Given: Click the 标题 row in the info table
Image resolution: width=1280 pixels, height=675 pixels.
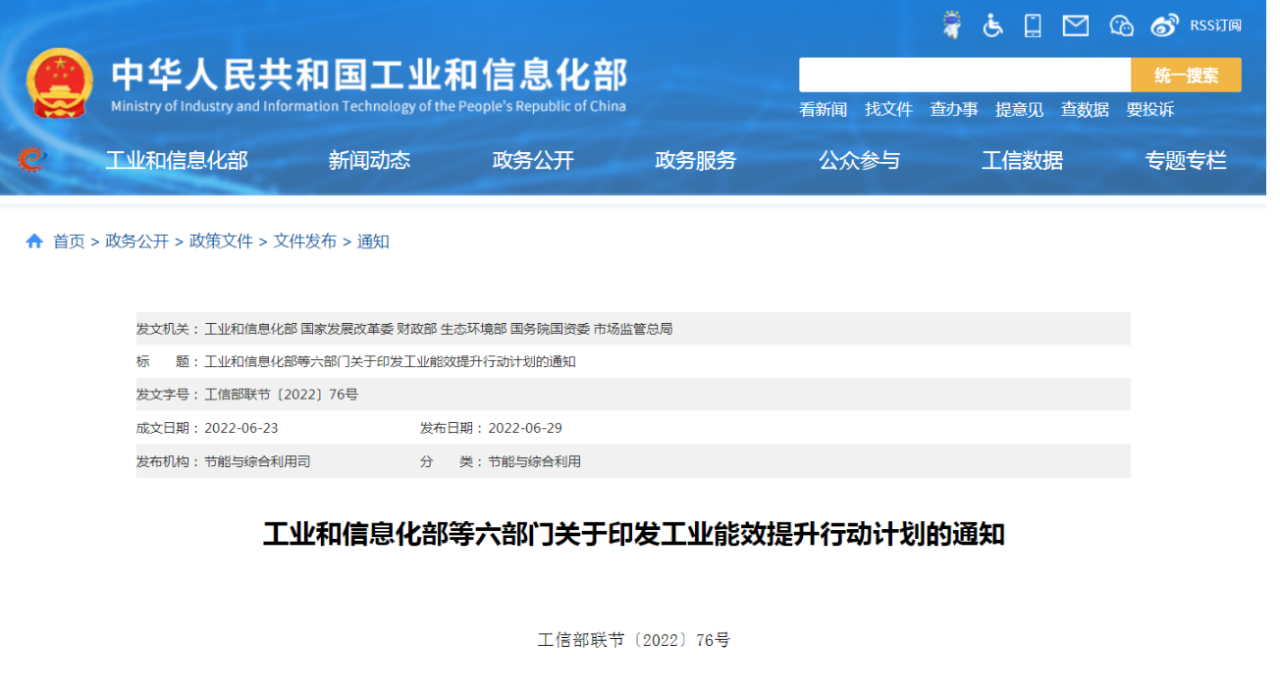Looking at the screenshot, I should click(633, 361).
